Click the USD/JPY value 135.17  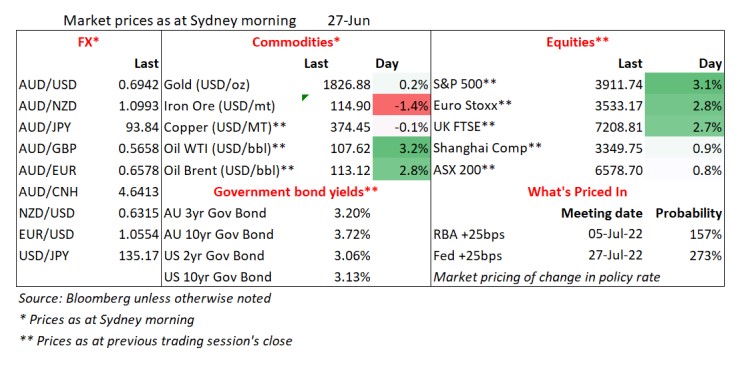coord(139,256)
